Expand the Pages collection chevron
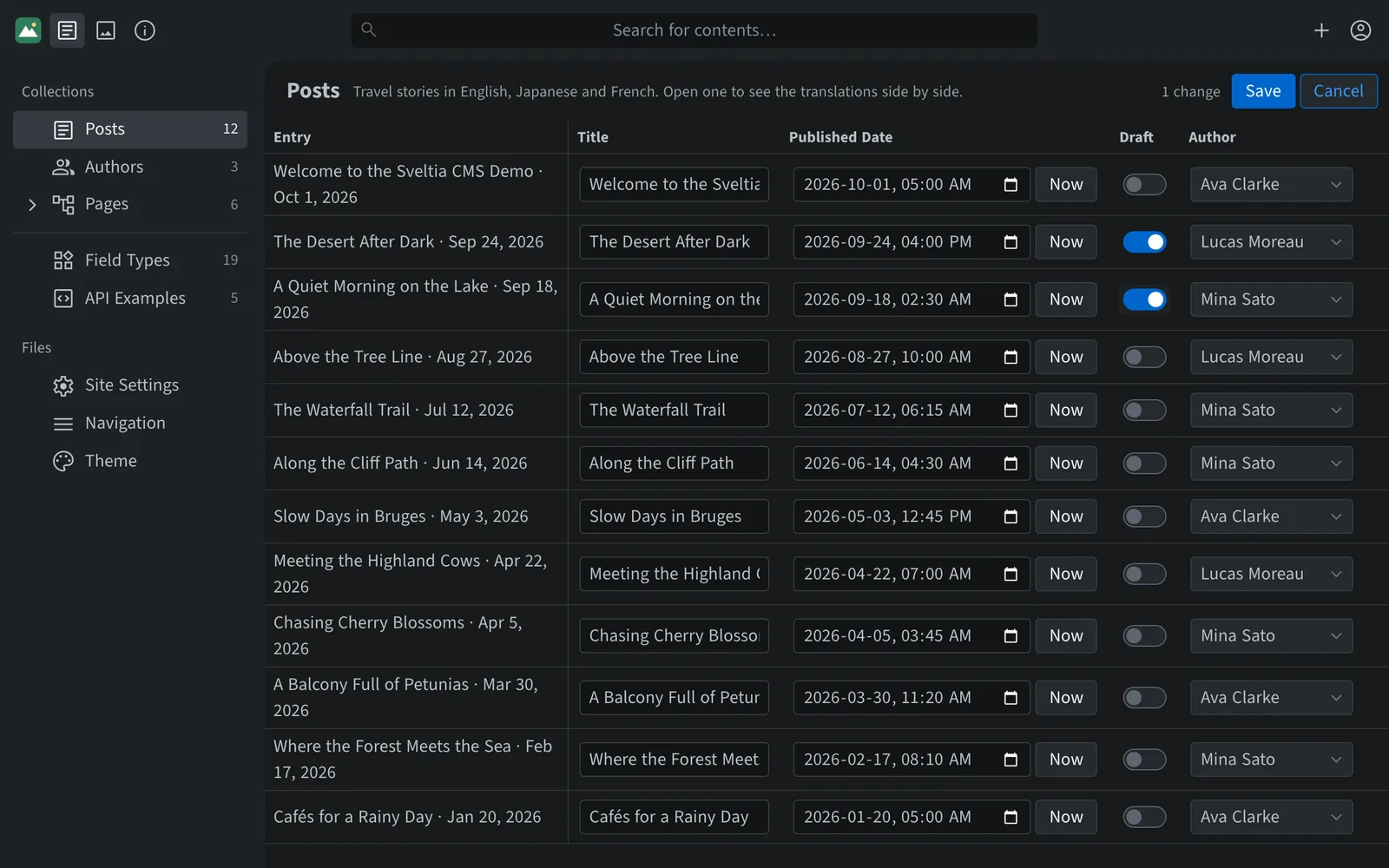This screenshot has height=868, width=1389. (x=32, y=205)
